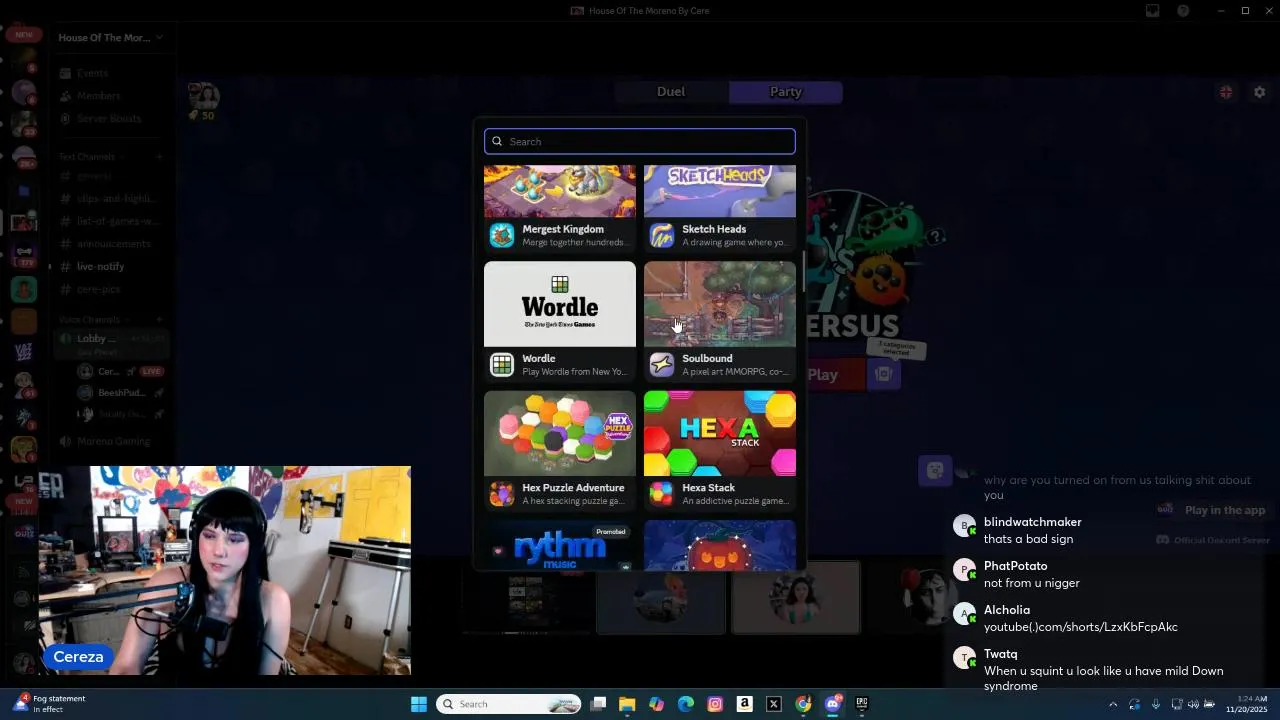Click the Soulbound app icon
The width and height of the screenshot is (1280, 720).
pos(662,365)
